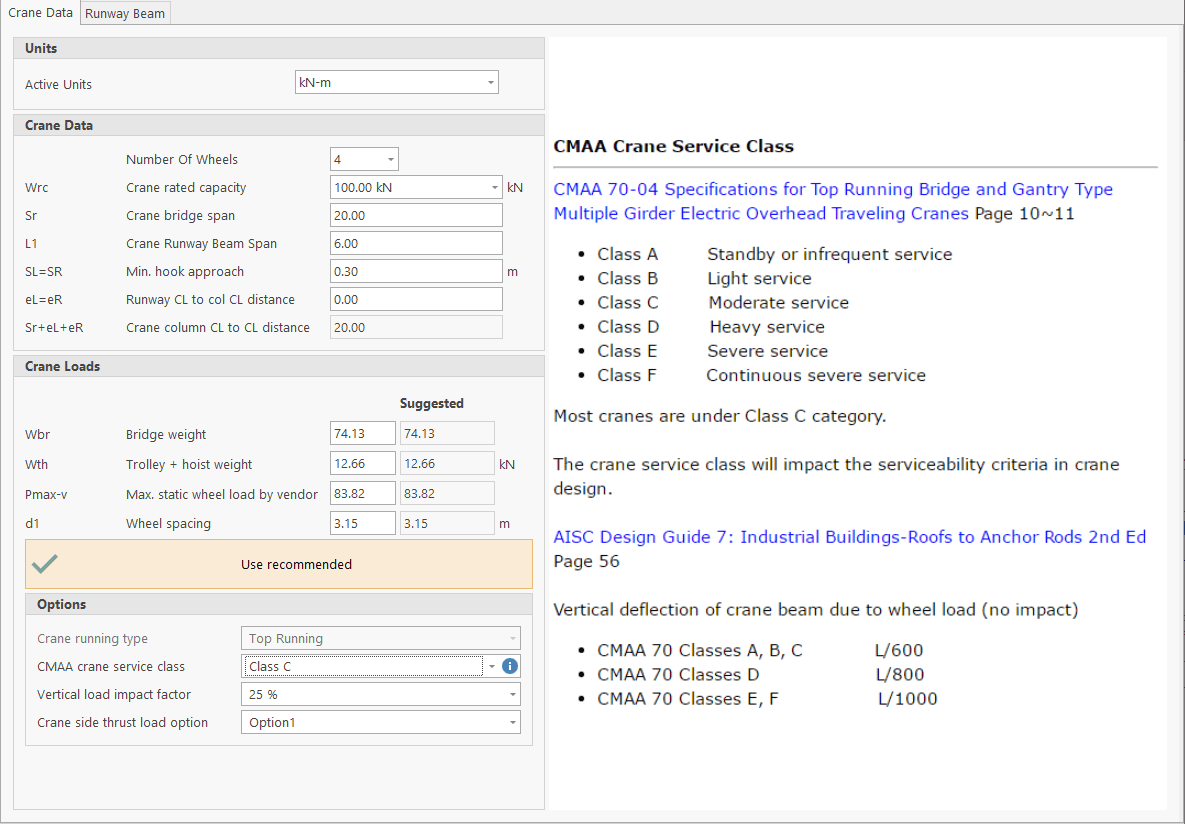Screen dimensions: 1185x824
Task: Click the Crane Runway Beam Span field
Action: pos(415,243)
